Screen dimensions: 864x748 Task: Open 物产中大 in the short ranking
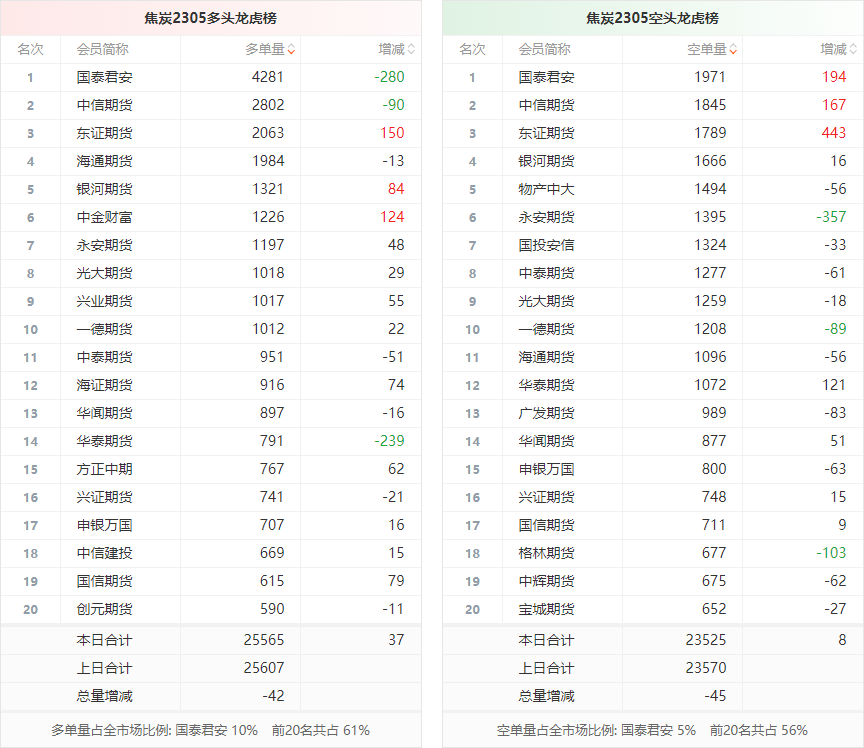tap(546, 189)
